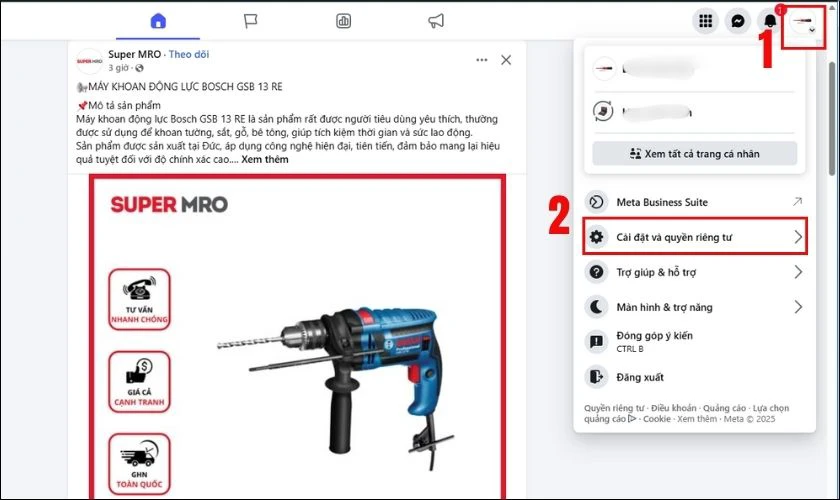Open Messenger chats

(738, 21)
